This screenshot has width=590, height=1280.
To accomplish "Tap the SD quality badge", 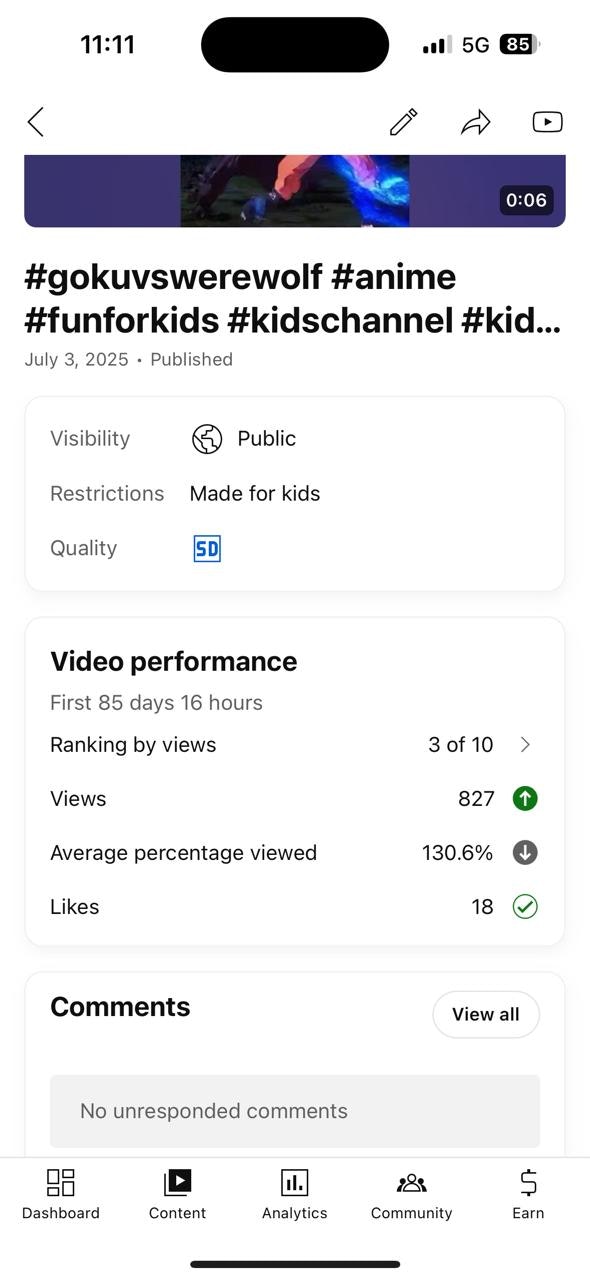I will point(206,548).
